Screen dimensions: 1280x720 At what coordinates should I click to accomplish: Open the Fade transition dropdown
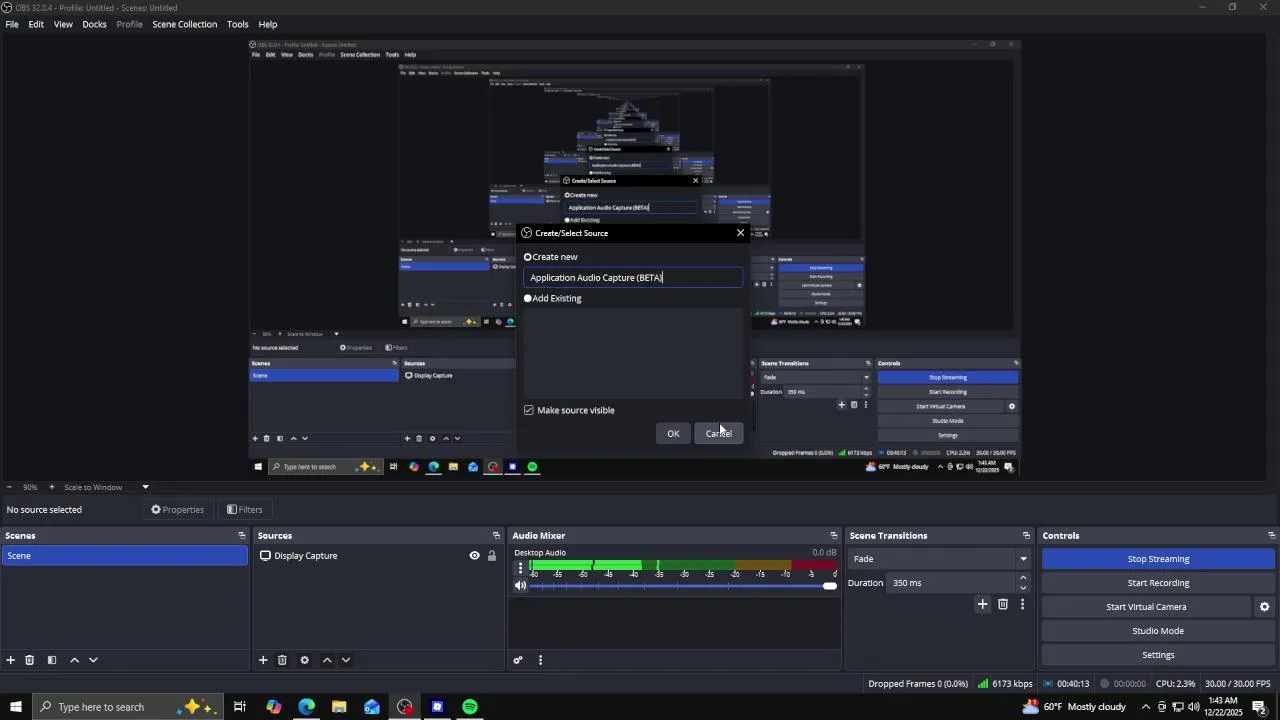coord(940,559)
